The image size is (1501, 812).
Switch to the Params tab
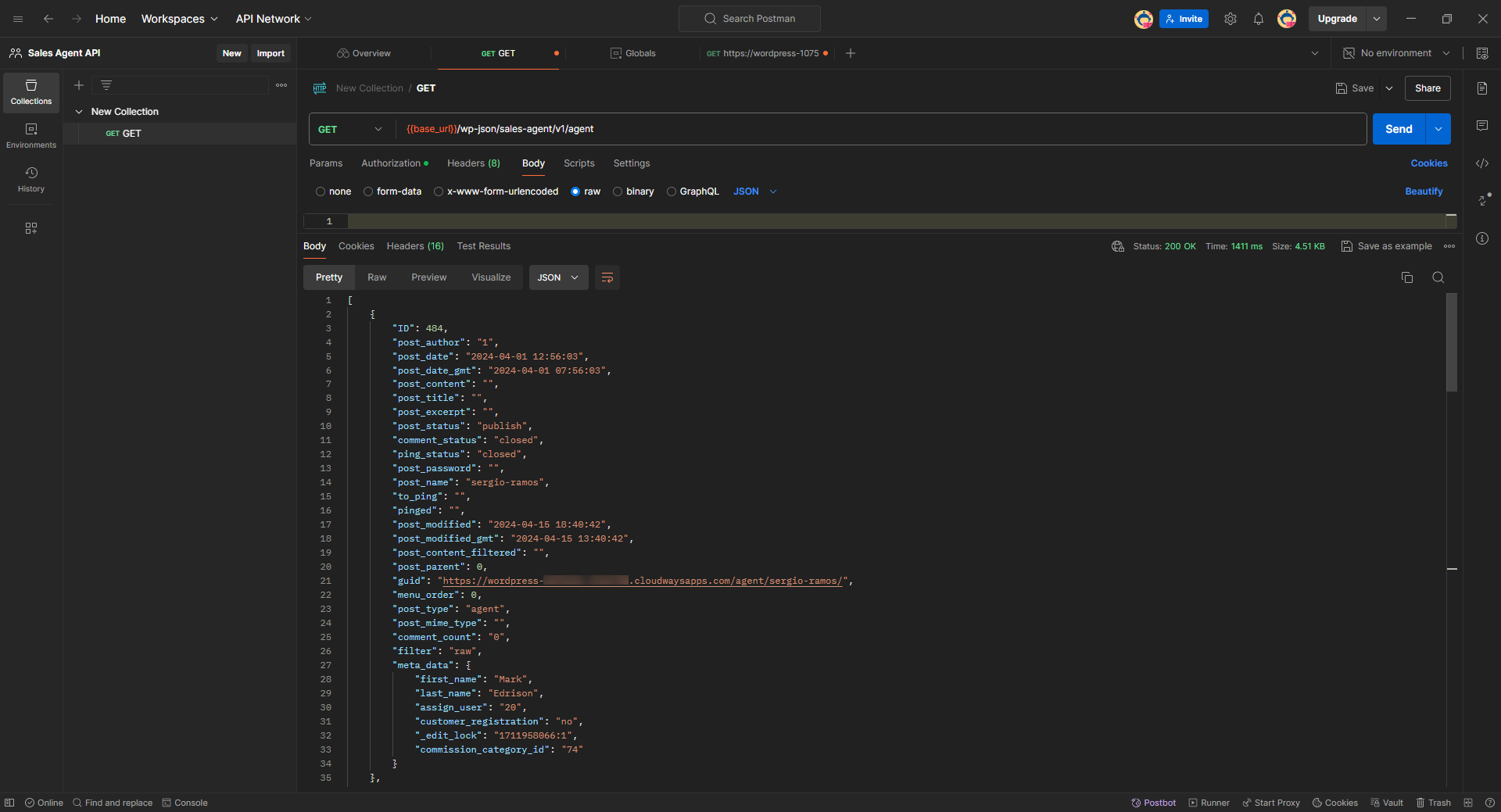(x=326, y=163)
